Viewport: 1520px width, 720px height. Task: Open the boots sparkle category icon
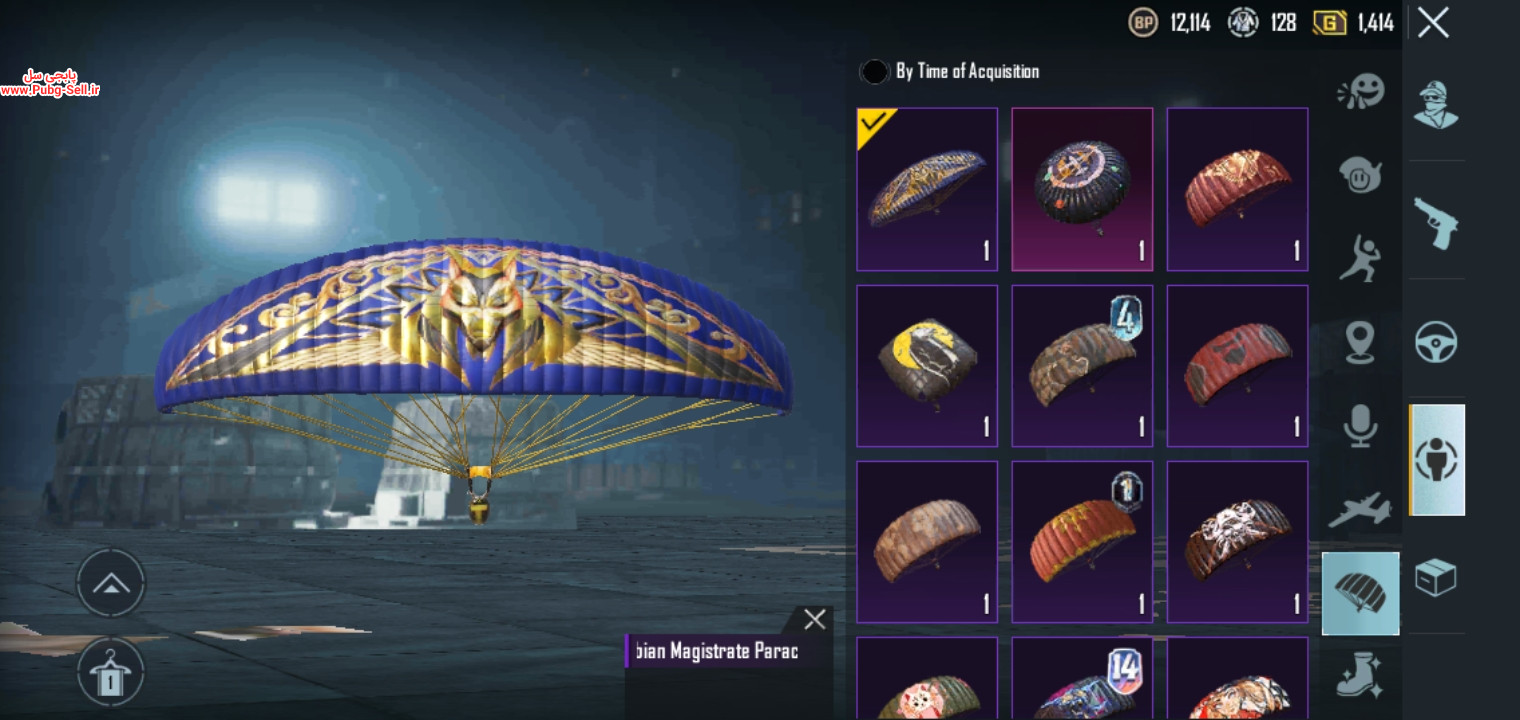pyautogui.click(x=1360, y=675)
